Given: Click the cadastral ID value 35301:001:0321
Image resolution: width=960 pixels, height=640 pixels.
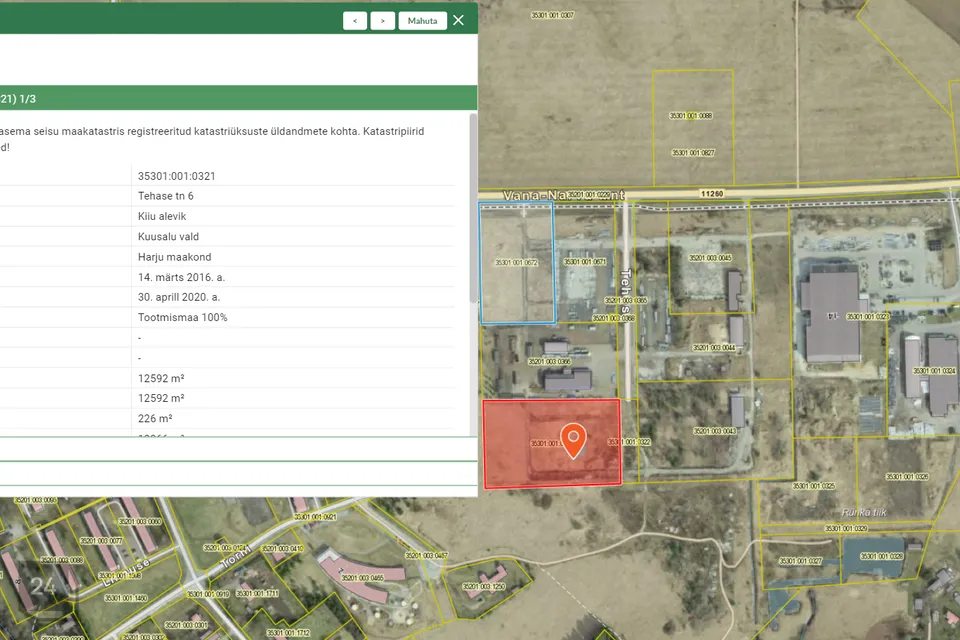Looking at the screenshot, I should tap(177, 176).
